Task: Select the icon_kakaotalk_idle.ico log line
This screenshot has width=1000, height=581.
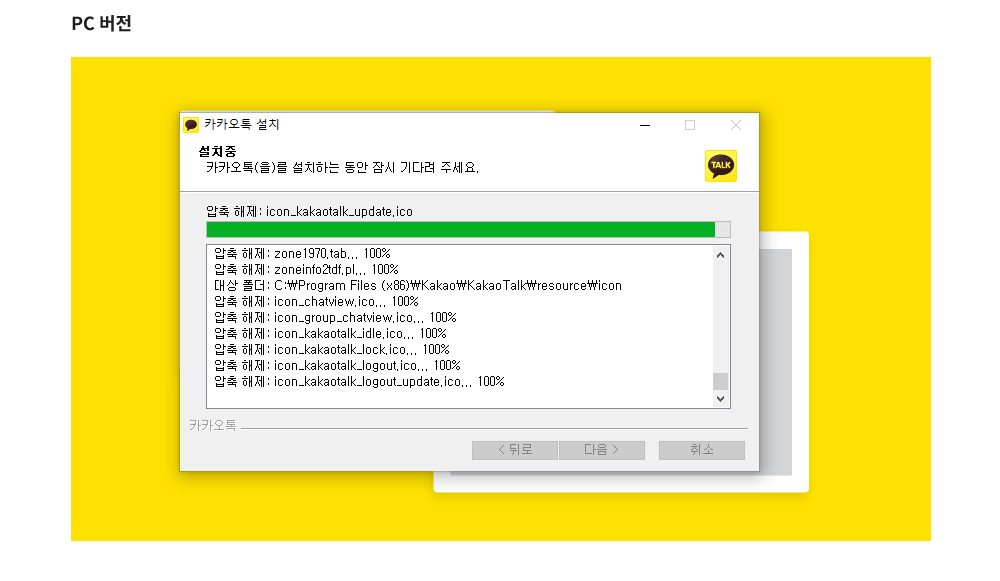Action: click(330, 334)
